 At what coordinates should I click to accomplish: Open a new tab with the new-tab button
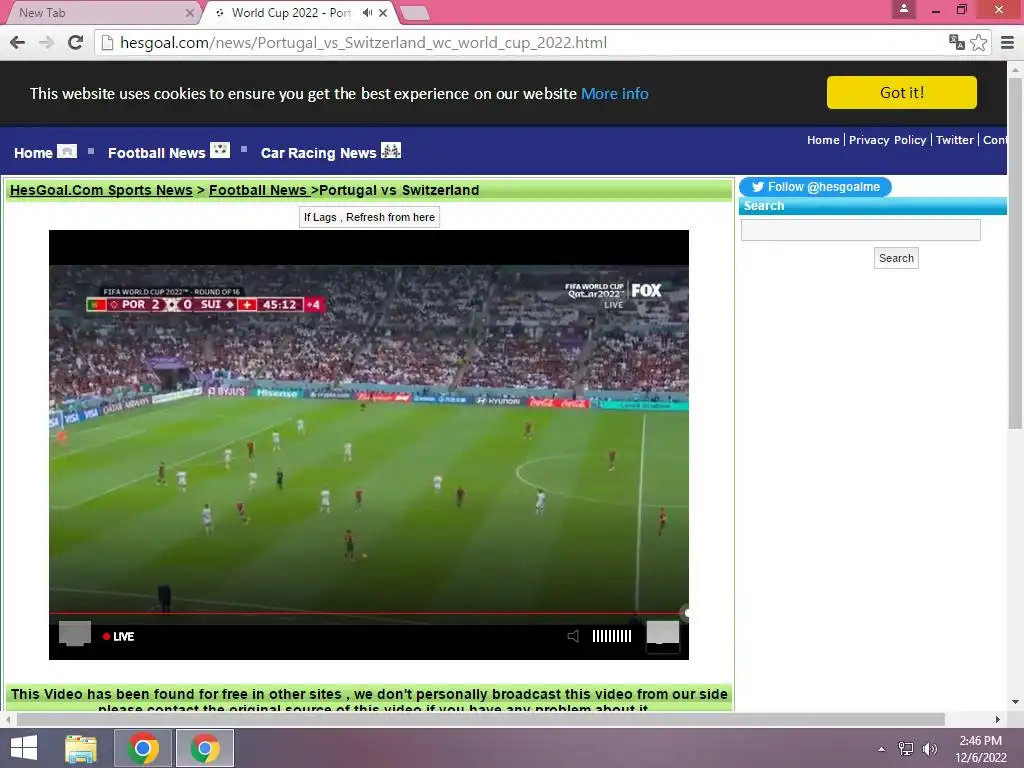point(414,12)
